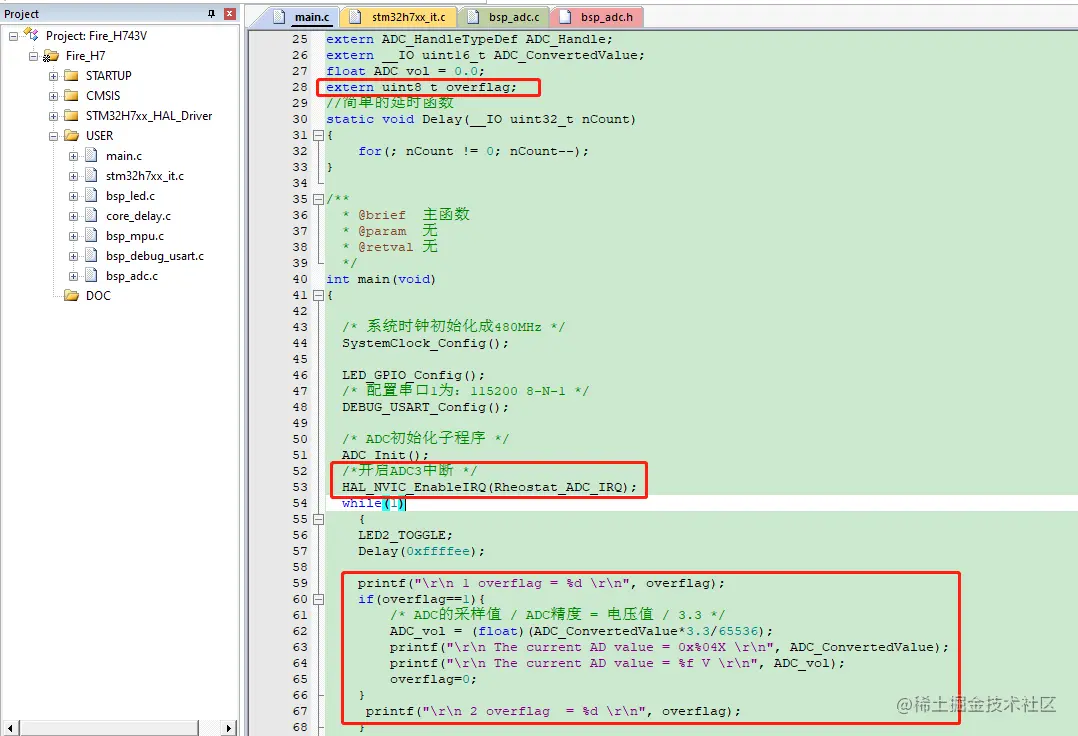Select bsp_debug_usart.c in the project tree
Screen dimensions: 1078x736
155,256
